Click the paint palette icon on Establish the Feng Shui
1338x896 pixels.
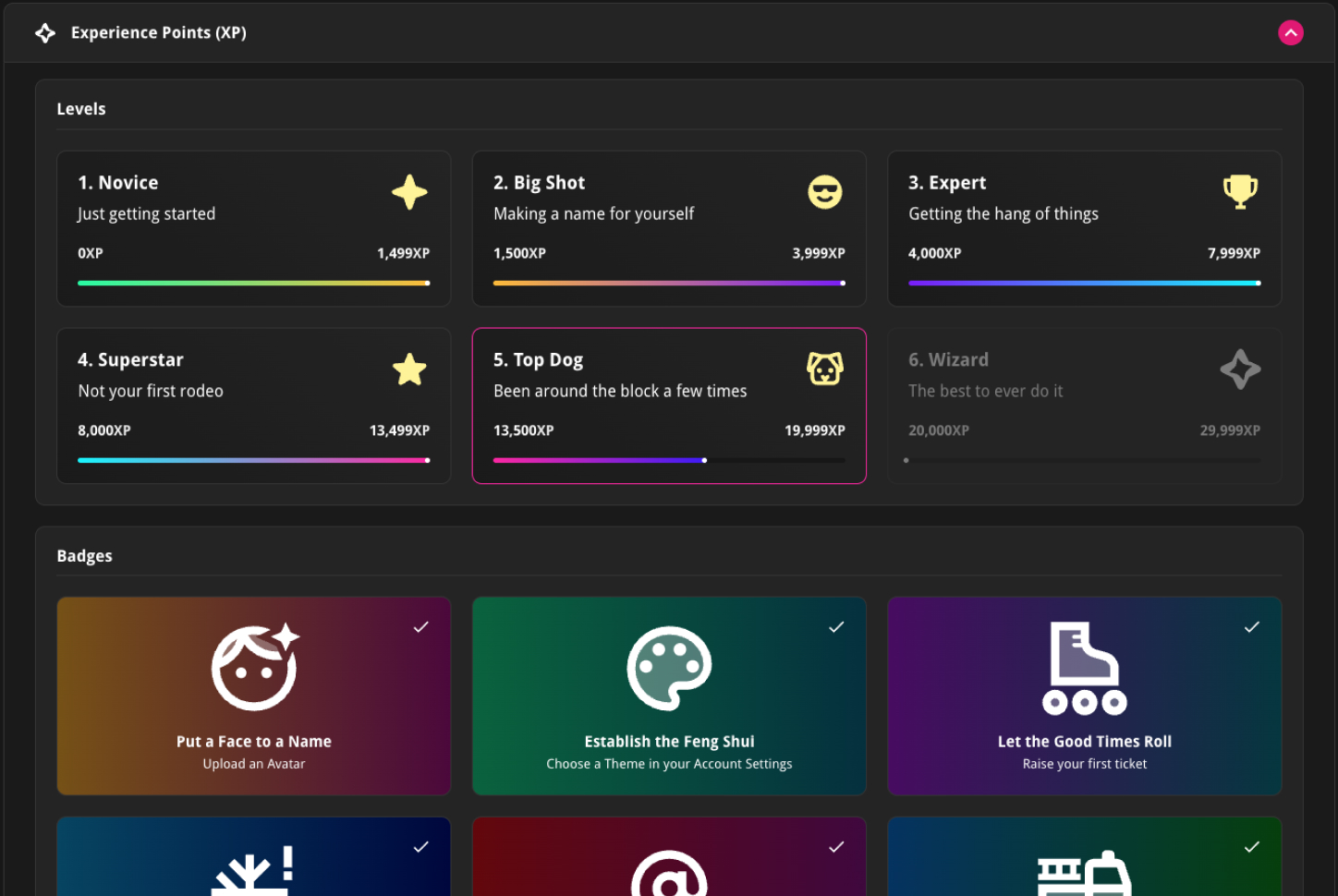point(670,669)
